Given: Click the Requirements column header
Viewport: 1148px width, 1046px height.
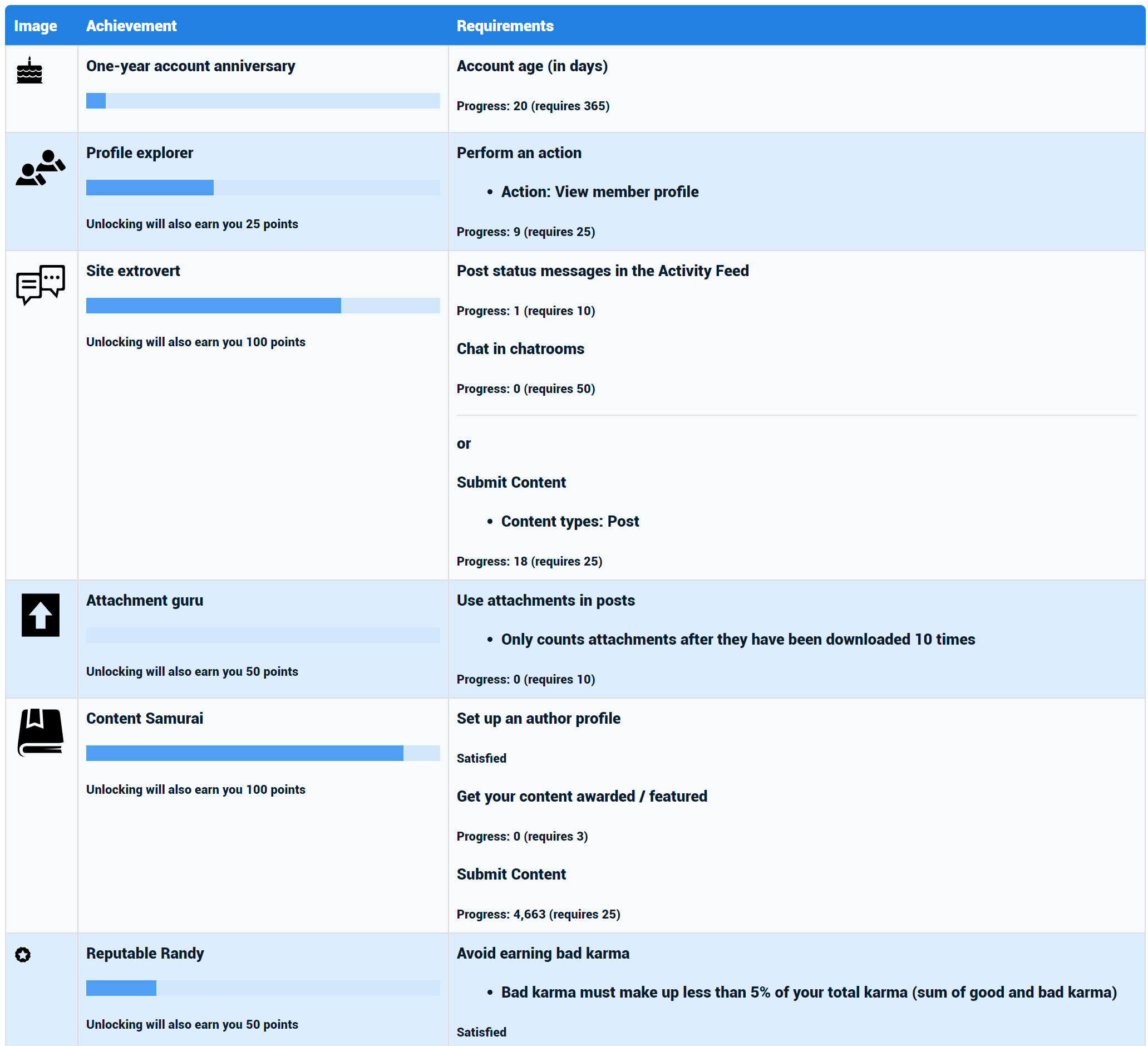Looking at the screenshot, I should 505,26.
